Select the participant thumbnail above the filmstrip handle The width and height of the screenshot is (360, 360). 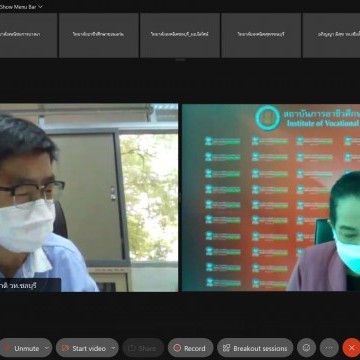point(180,35)
